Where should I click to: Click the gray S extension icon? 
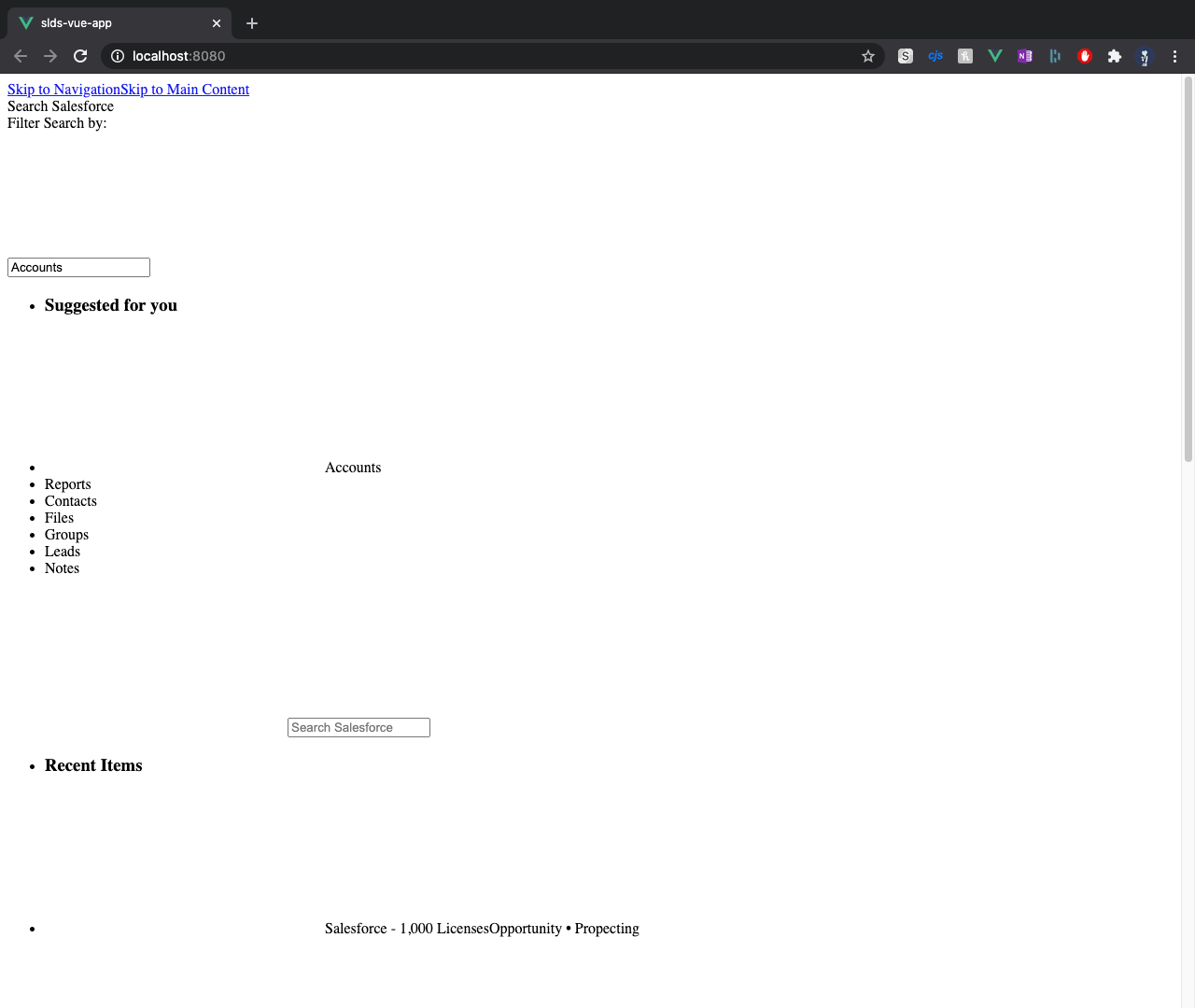pos(906,56)
